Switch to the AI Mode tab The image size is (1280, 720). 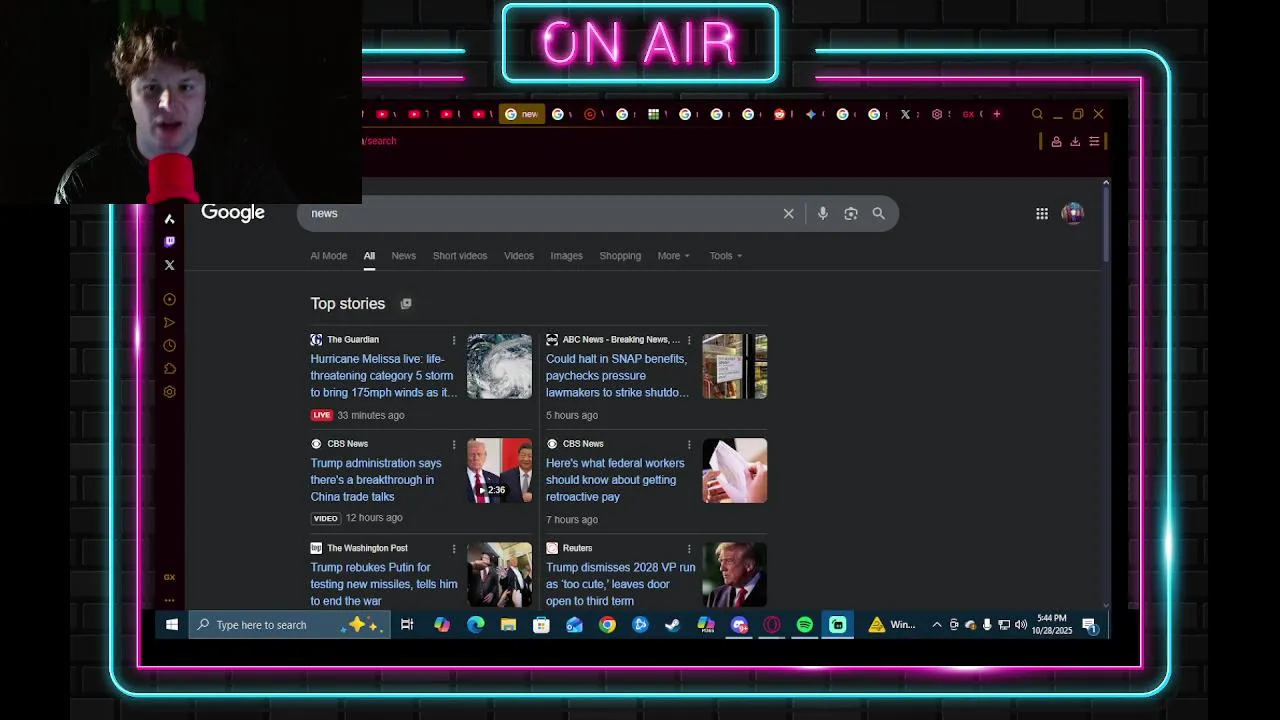pyautogui.click(x=328, y=256)
